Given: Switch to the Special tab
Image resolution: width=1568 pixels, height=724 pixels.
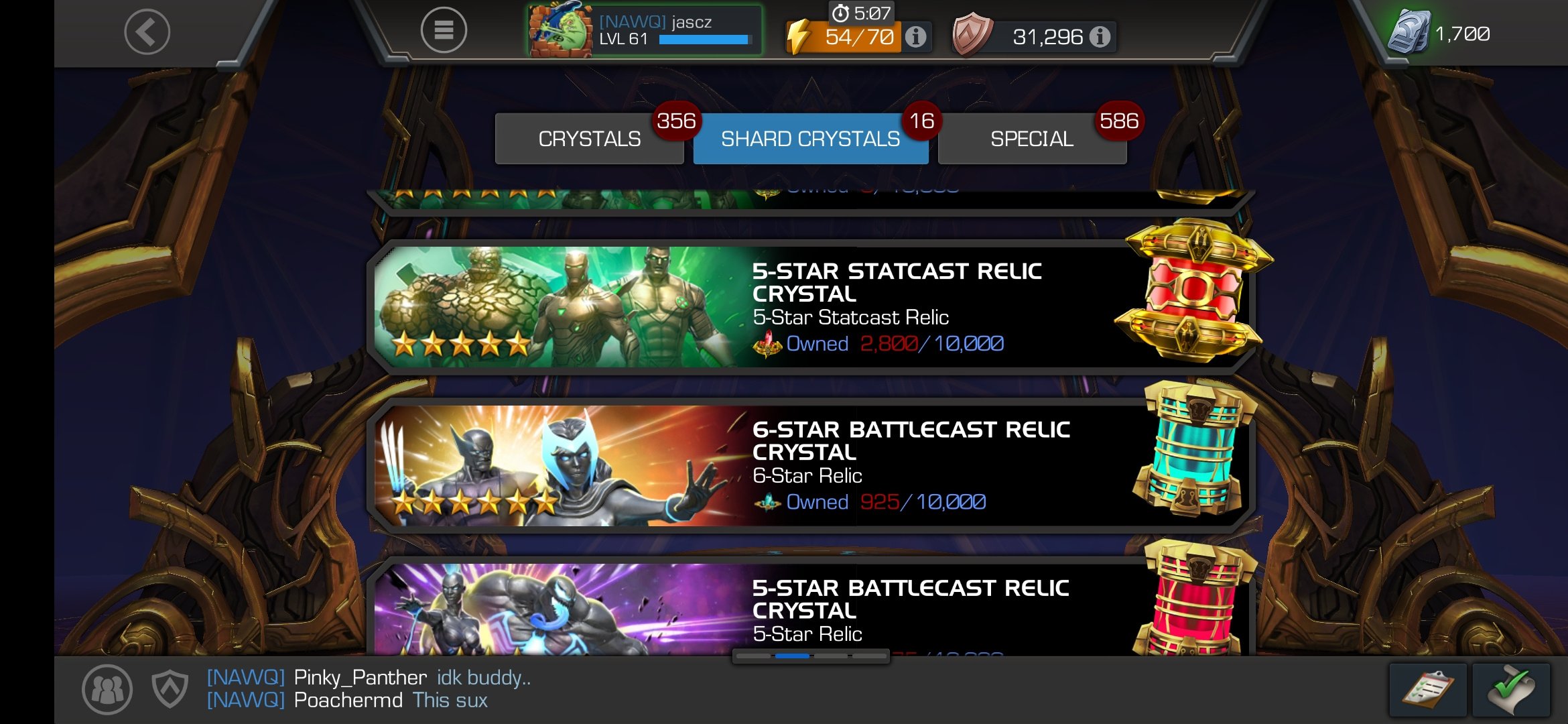Looking at the screenshot, I should click(x=1032, y=139).
